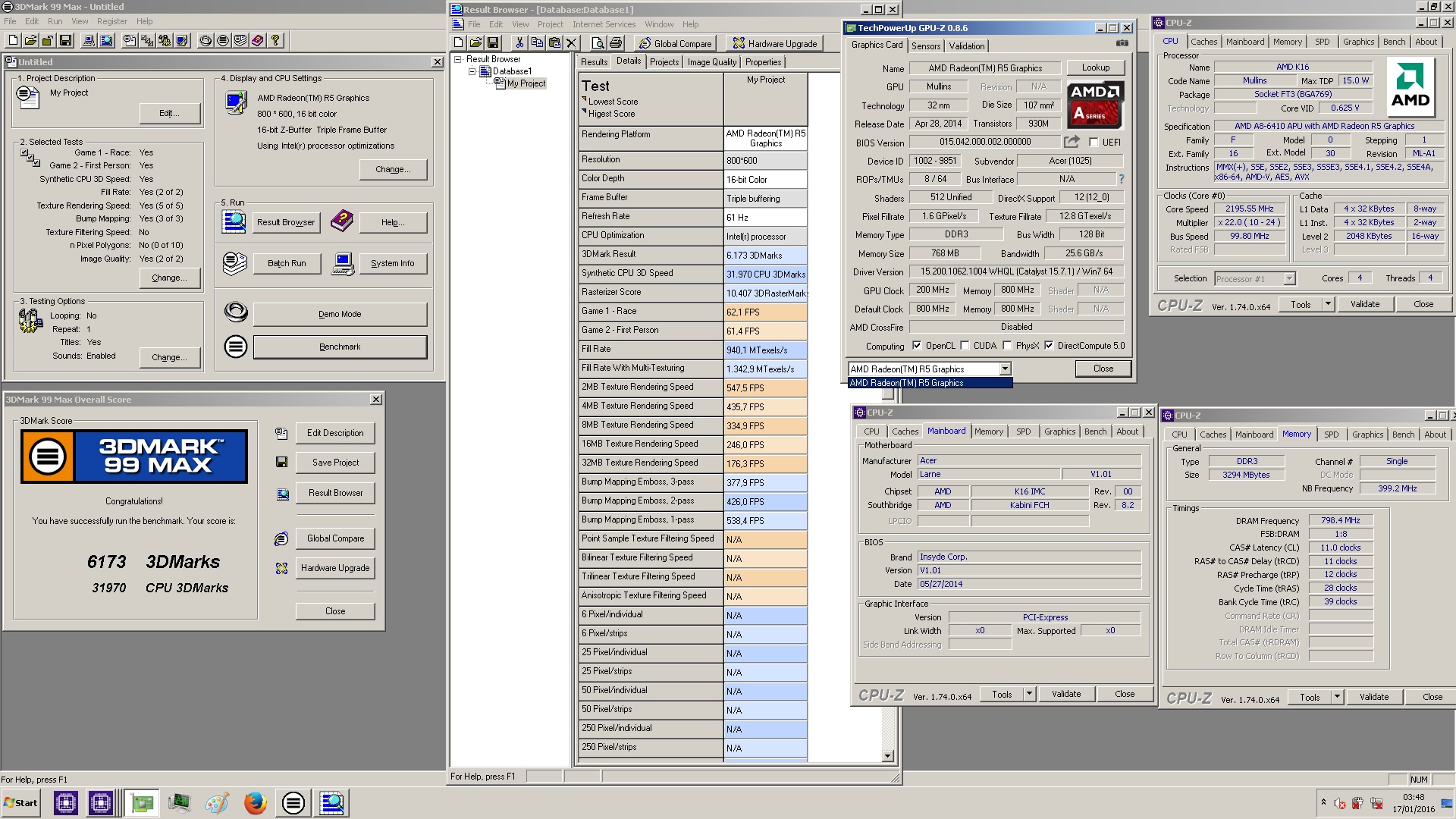The height and width of the screenshot is (819, 1456).
Task: Click the purple help book toolbar icon
Action: pyautogui.click(x=257, y=40)
